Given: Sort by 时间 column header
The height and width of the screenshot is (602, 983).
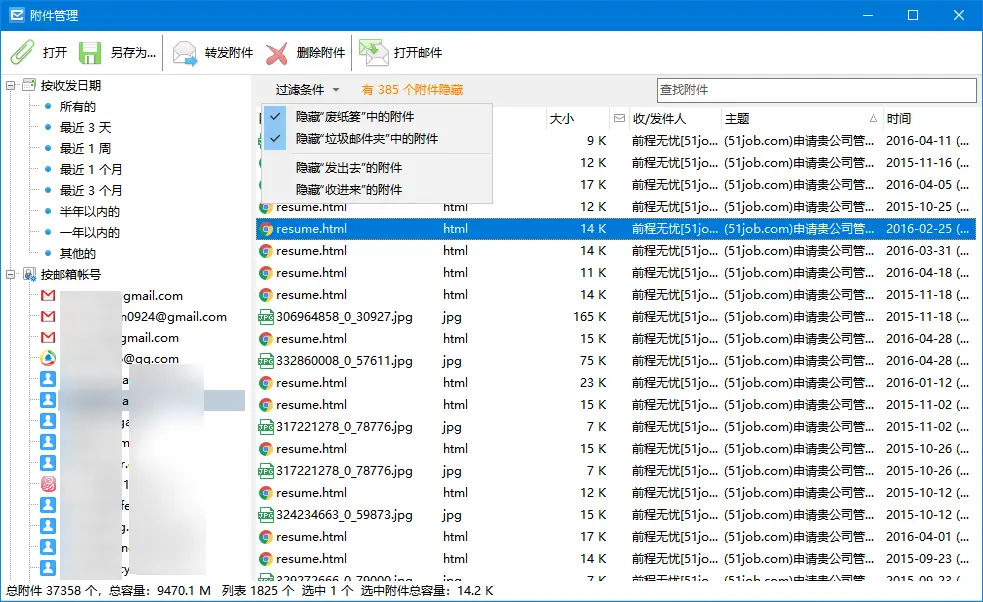Looking at the screenshot, I should (x=898, y=119).
